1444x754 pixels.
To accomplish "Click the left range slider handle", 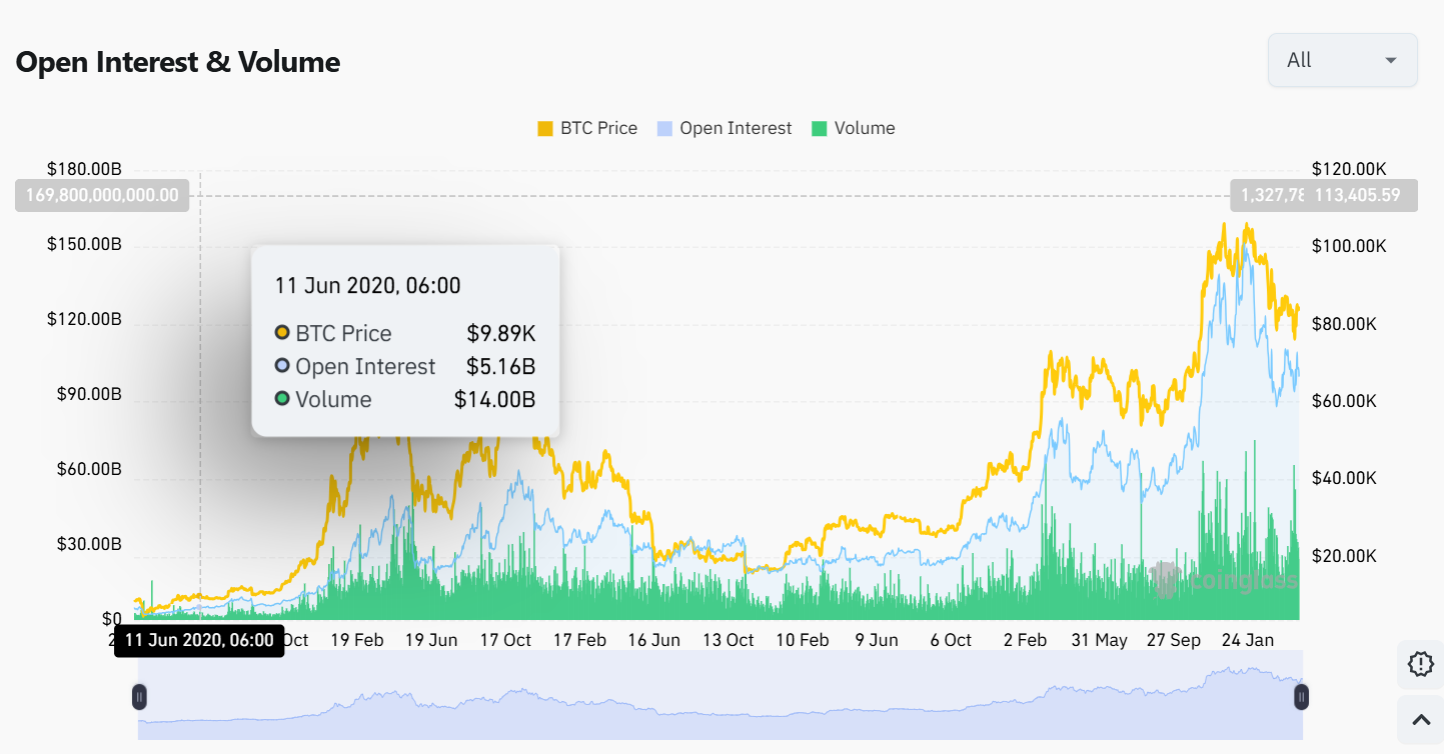I will [x=140, y=697].
